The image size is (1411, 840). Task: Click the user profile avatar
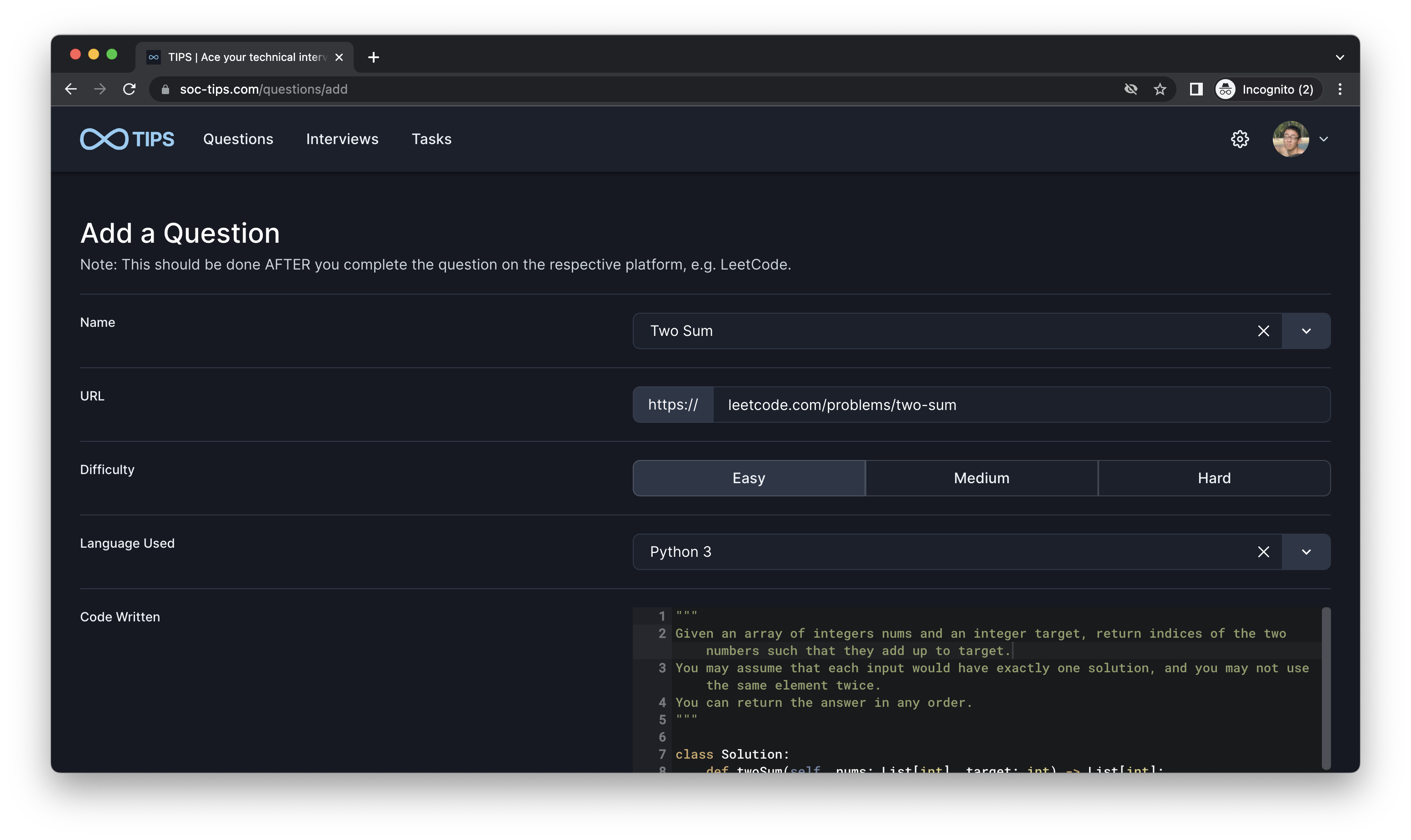(x=1291, y=139)
